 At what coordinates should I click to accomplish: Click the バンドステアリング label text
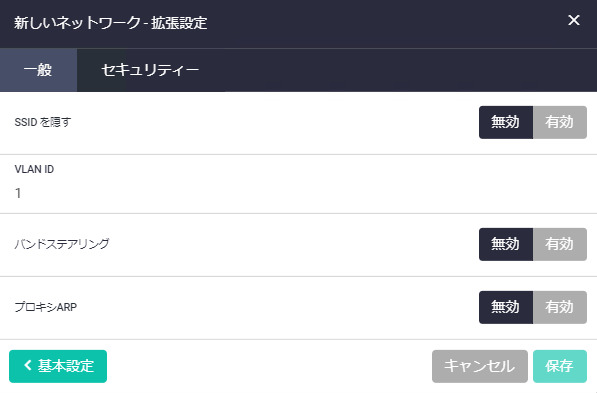pos(62,244)
